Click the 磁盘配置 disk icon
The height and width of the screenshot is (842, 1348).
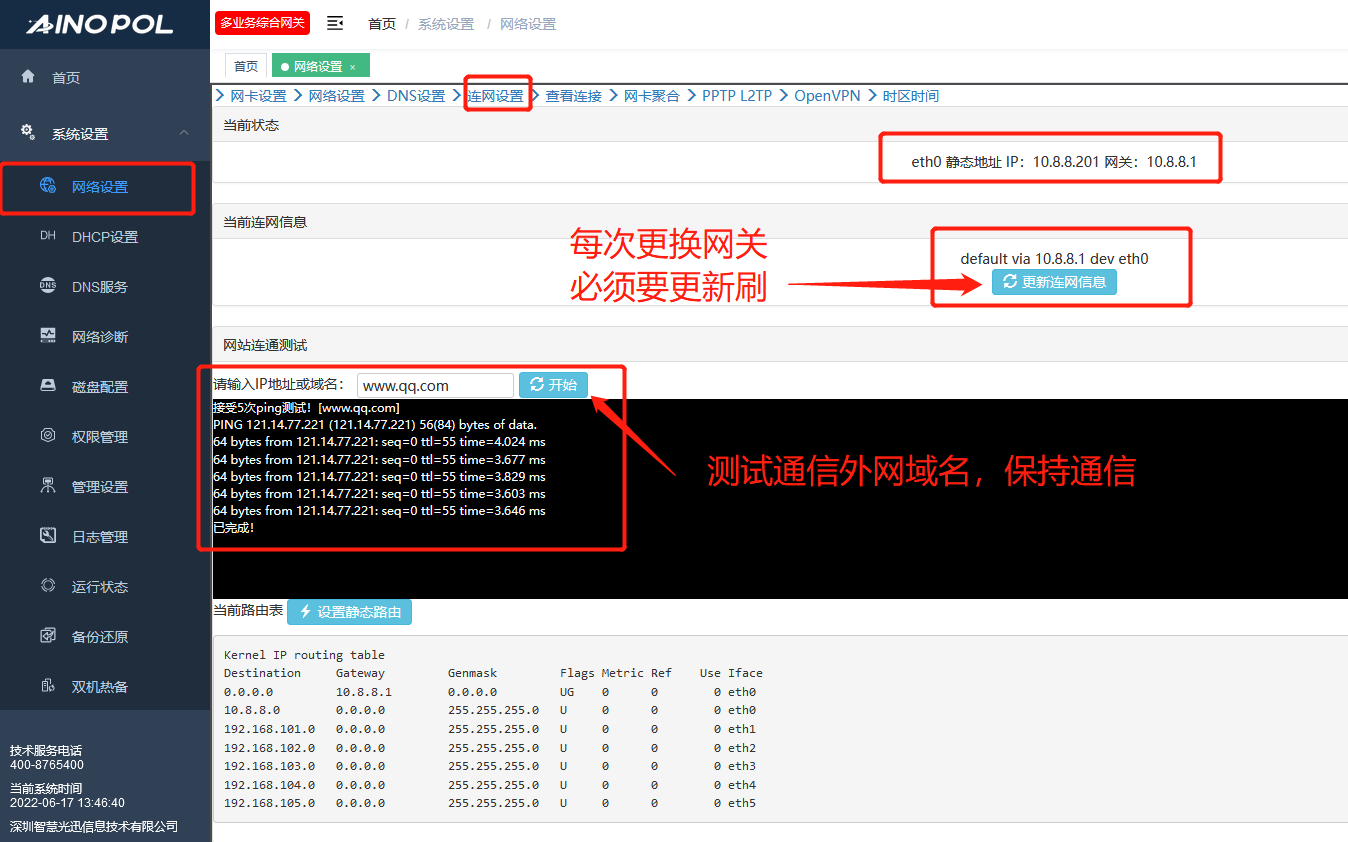tap(48, 386)
